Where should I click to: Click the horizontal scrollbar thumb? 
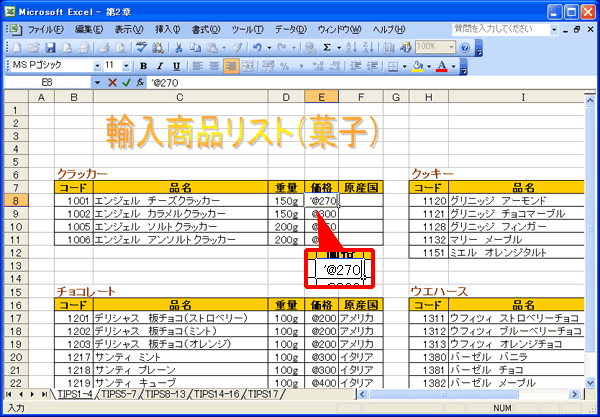coord(443,394)
